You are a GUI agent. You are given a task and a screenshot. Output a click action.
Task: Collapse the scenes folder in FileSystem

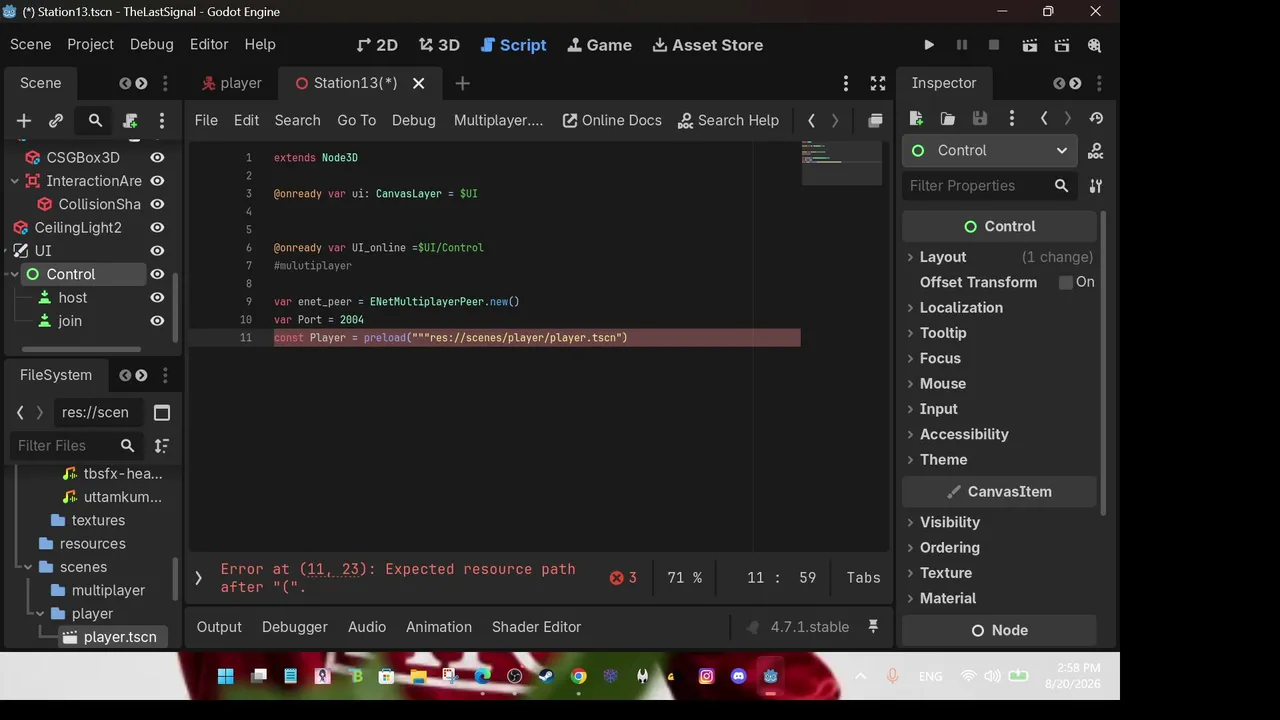click(29, 567)
